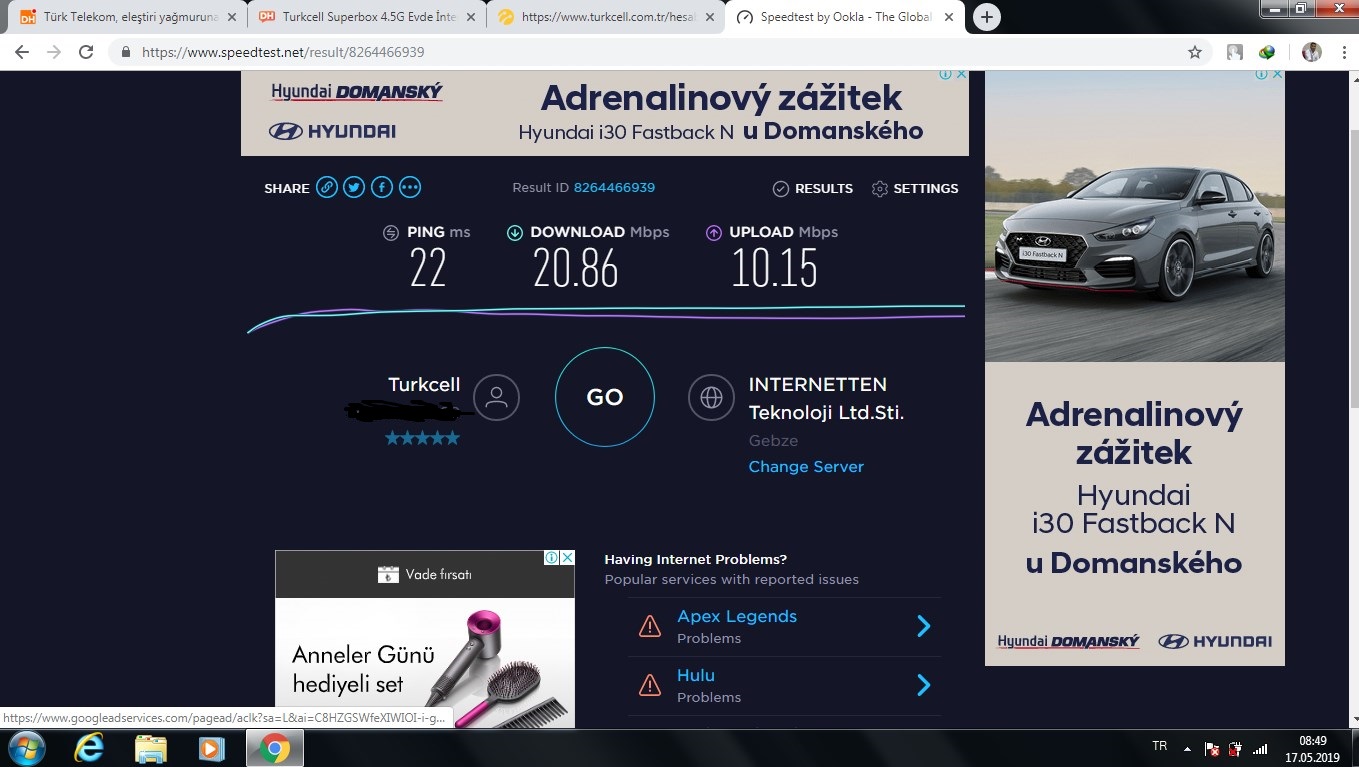This screenshot has height=767, width=1359.
Task: Click the Chrome taskbar button
Action: click(x=273, y=748)
